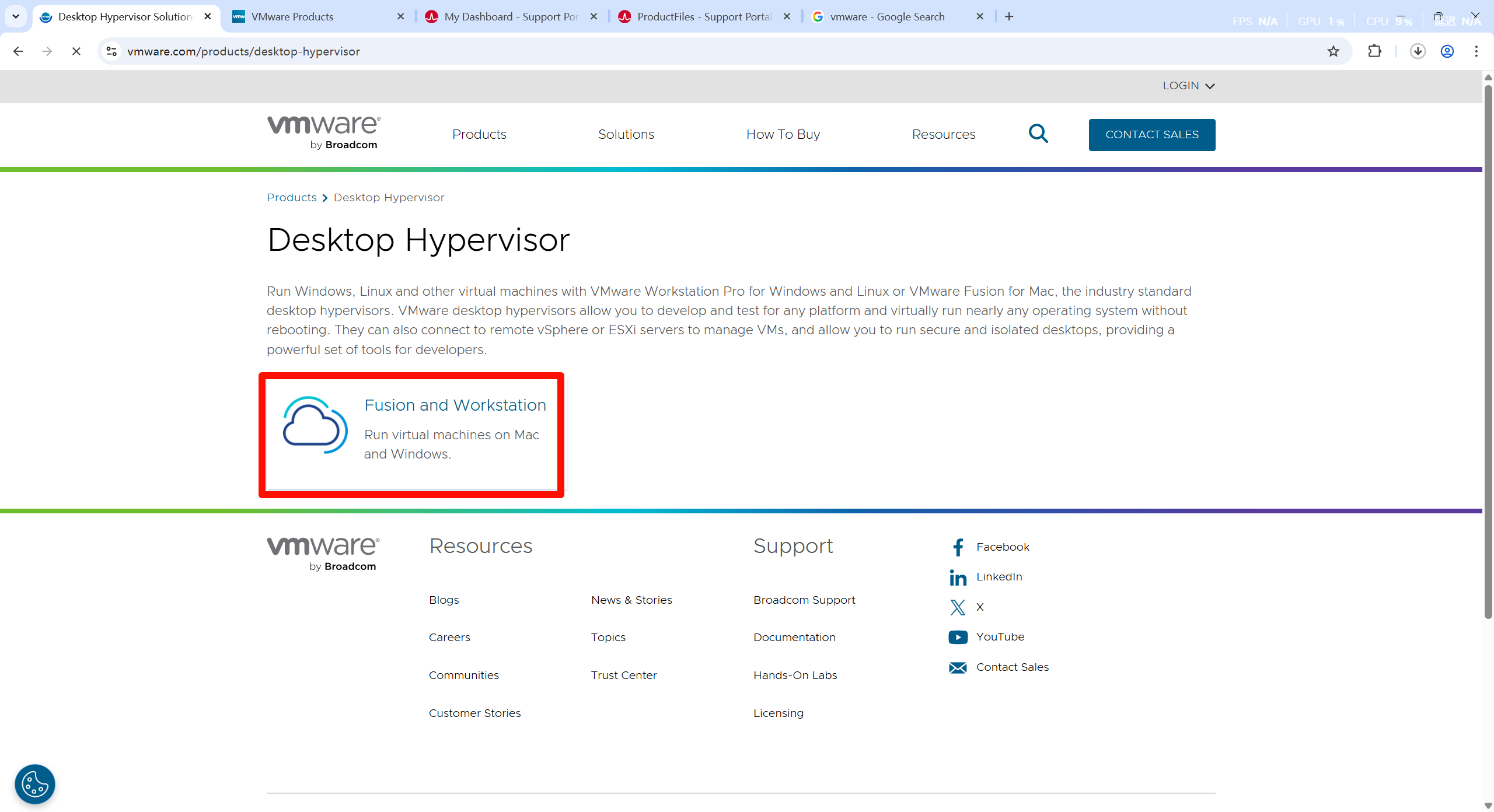Open the site search magnifier icon
Image resolution: width=1494 pixels, height=812 pixels.
click(1039, 134)
